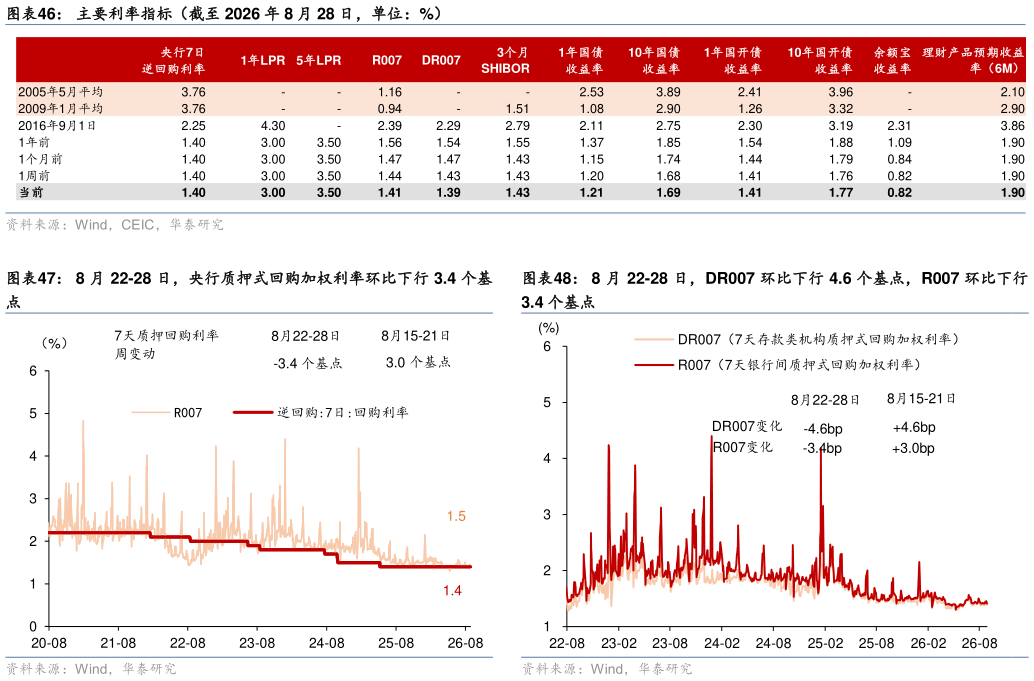Click the 3.89 value in 2005年5月平均 row

pyautogui.click(x=668, y=92)
